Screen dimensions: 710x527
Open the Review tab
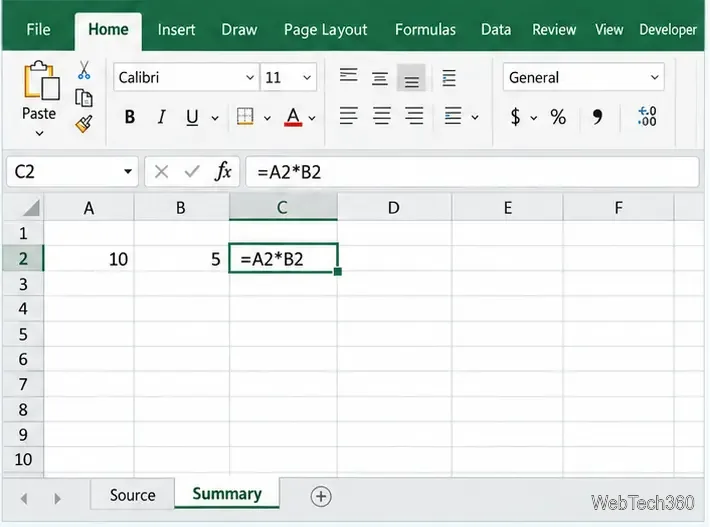pyautogui.click(x=554, y=30)
